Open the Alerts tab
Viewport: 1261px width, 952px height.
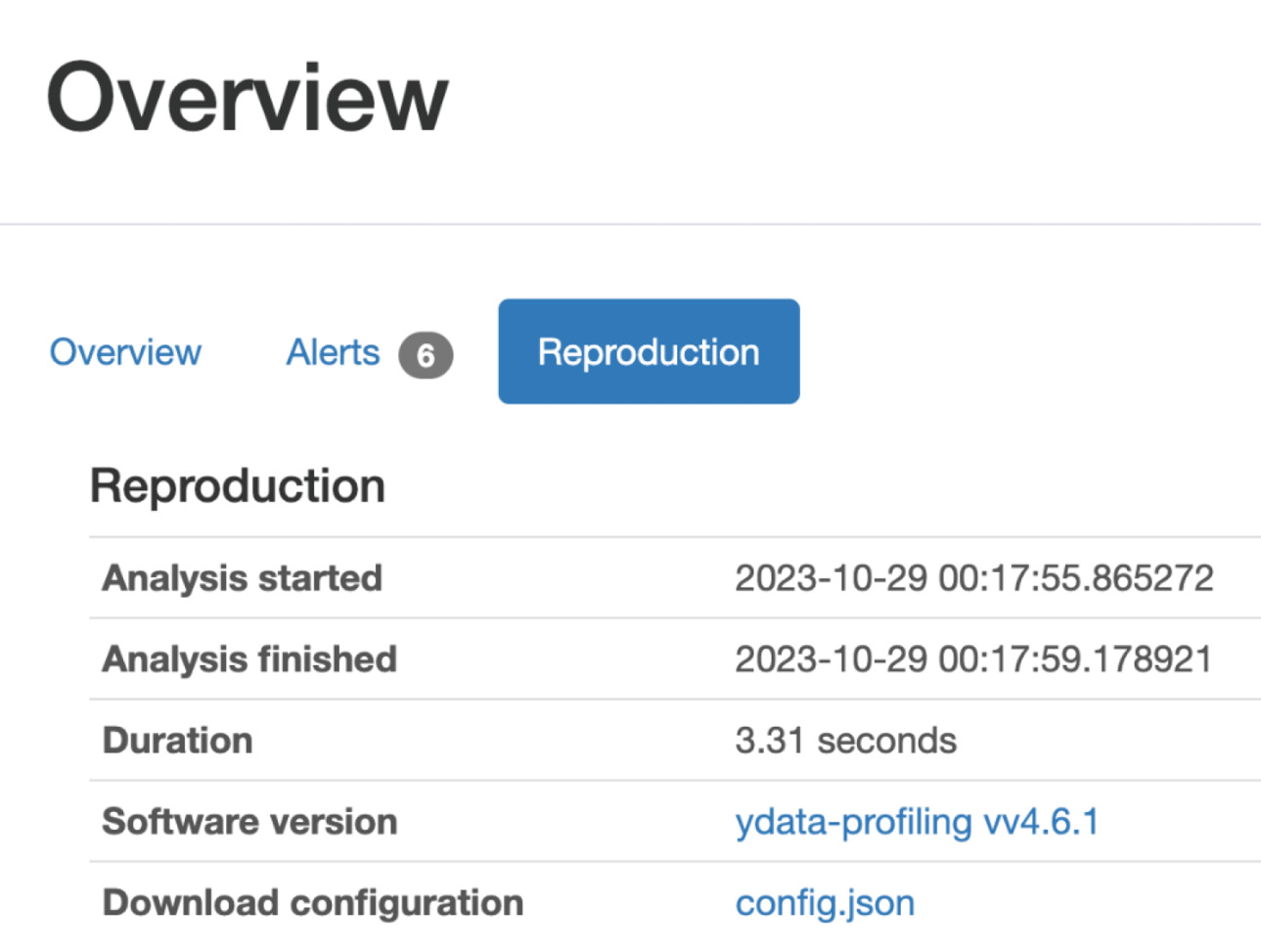(x=333, y=352)
